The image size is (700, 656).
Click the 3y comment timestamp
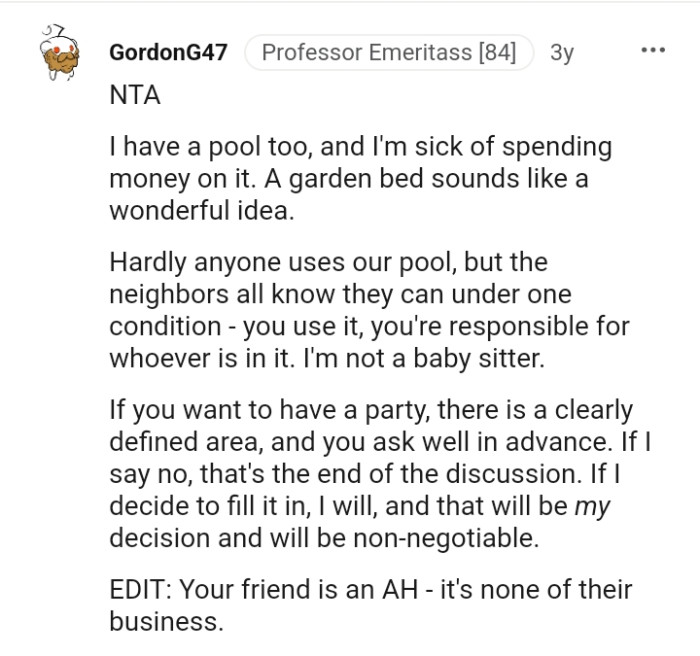pyautogui.click(x=562, y=53)
